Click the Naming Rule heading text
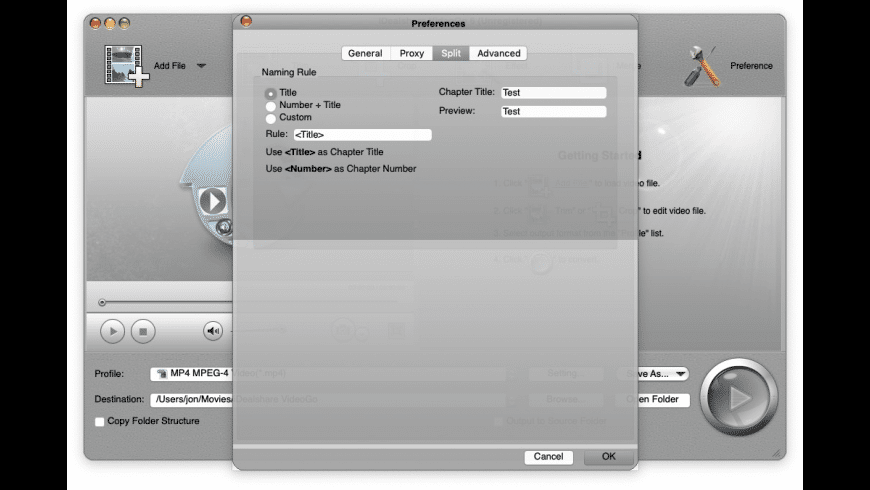Image resolution: width=870 pixels, height=490 pixels. click(x=289, y=72)
